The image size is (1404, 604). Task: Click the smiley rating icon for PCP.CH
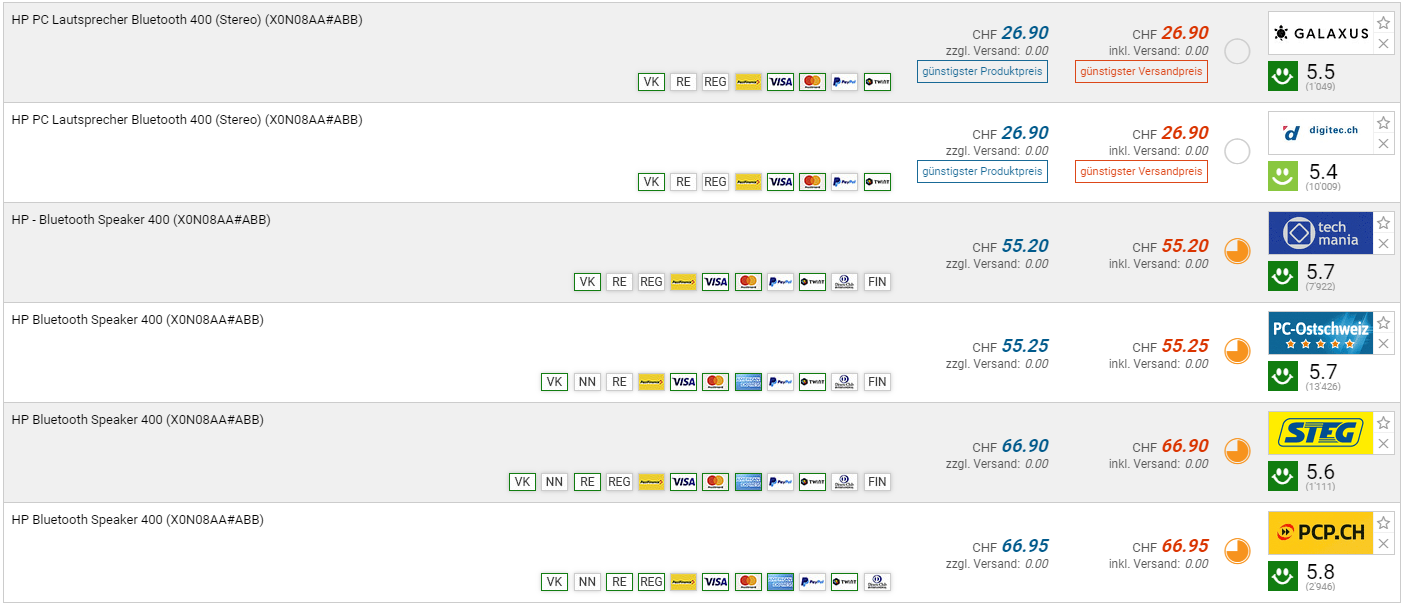[1283, 576]
